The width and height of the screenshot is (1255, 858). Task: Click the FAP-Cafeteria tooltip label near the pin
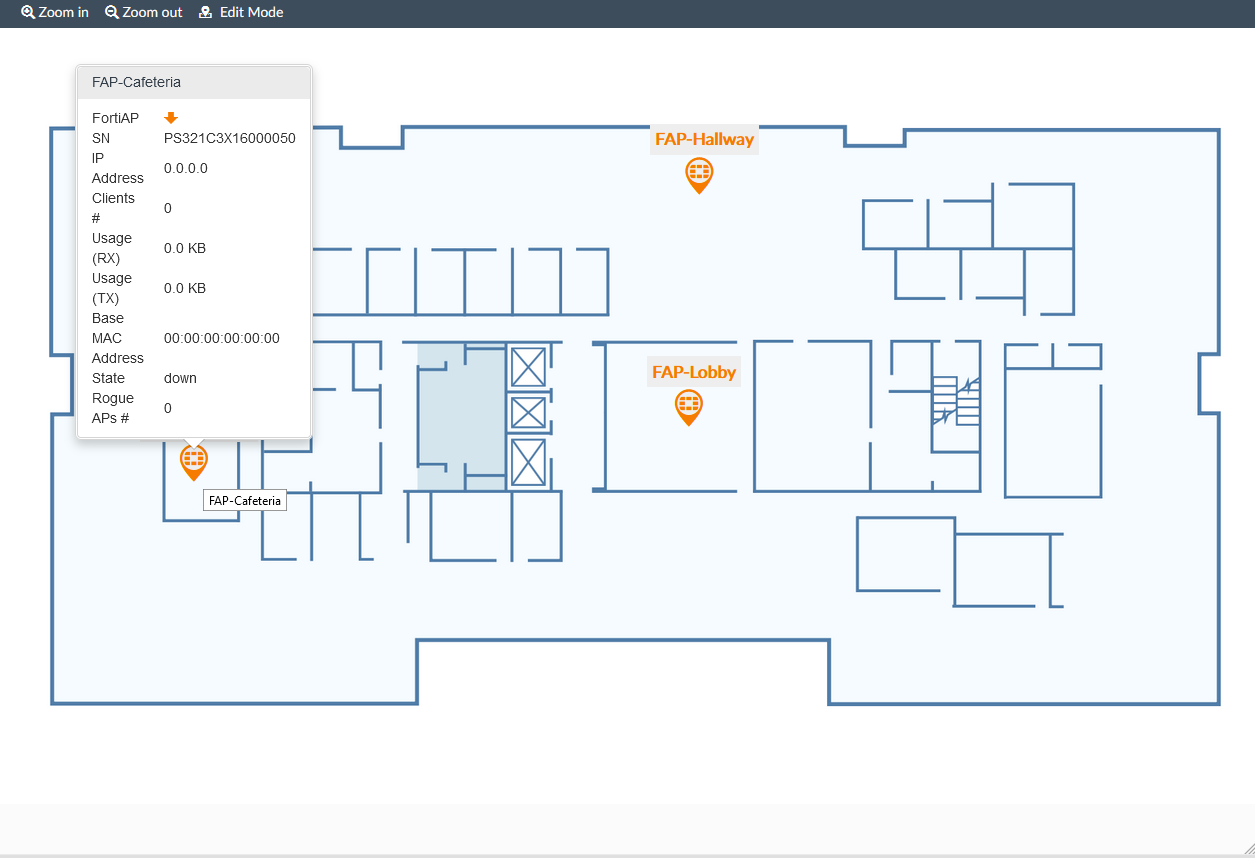pyautogui.click(x=244, y=499)
